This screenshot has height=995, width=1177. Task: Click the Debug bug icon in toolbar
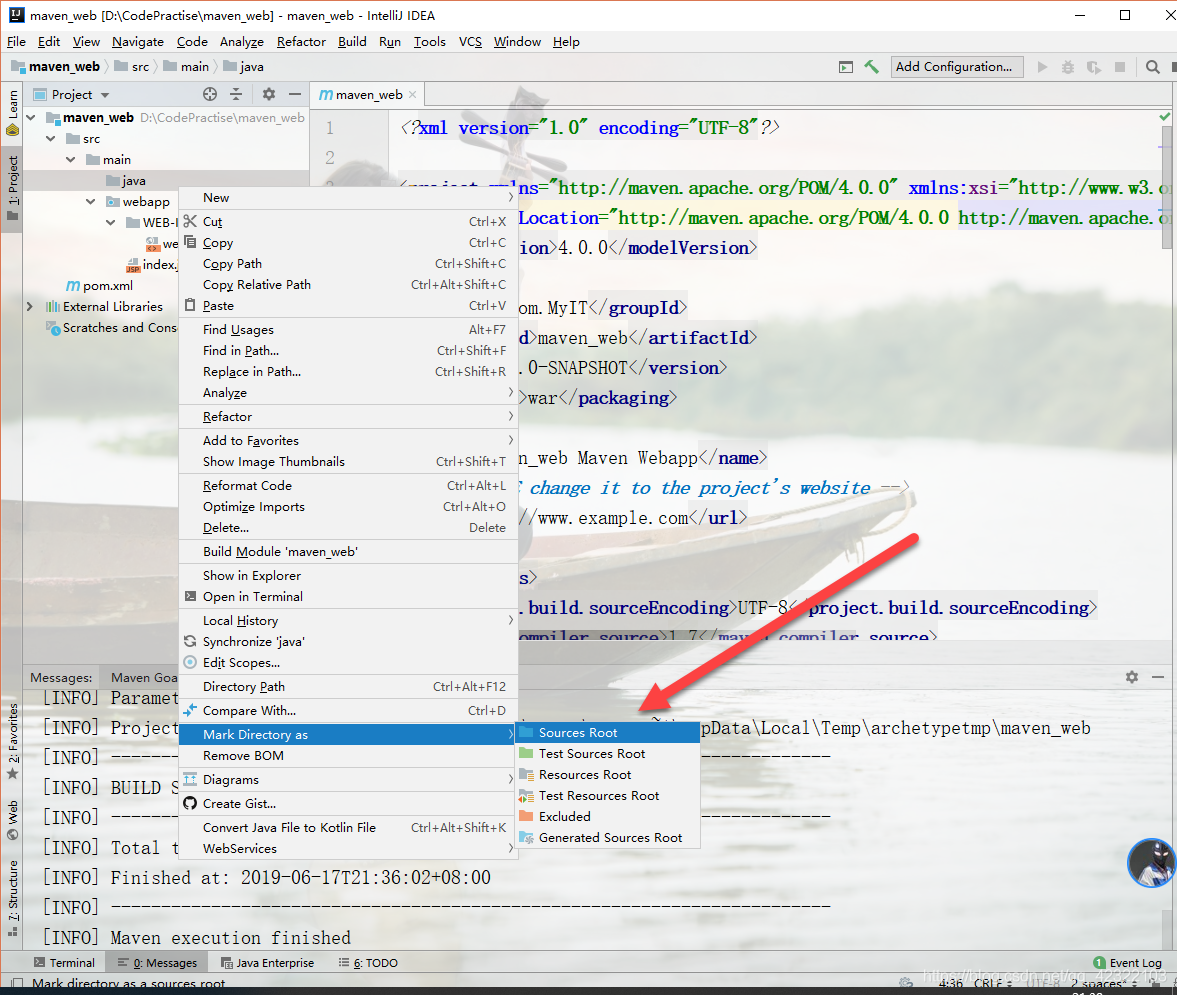pyautogui.click(x=1067, y=67)
